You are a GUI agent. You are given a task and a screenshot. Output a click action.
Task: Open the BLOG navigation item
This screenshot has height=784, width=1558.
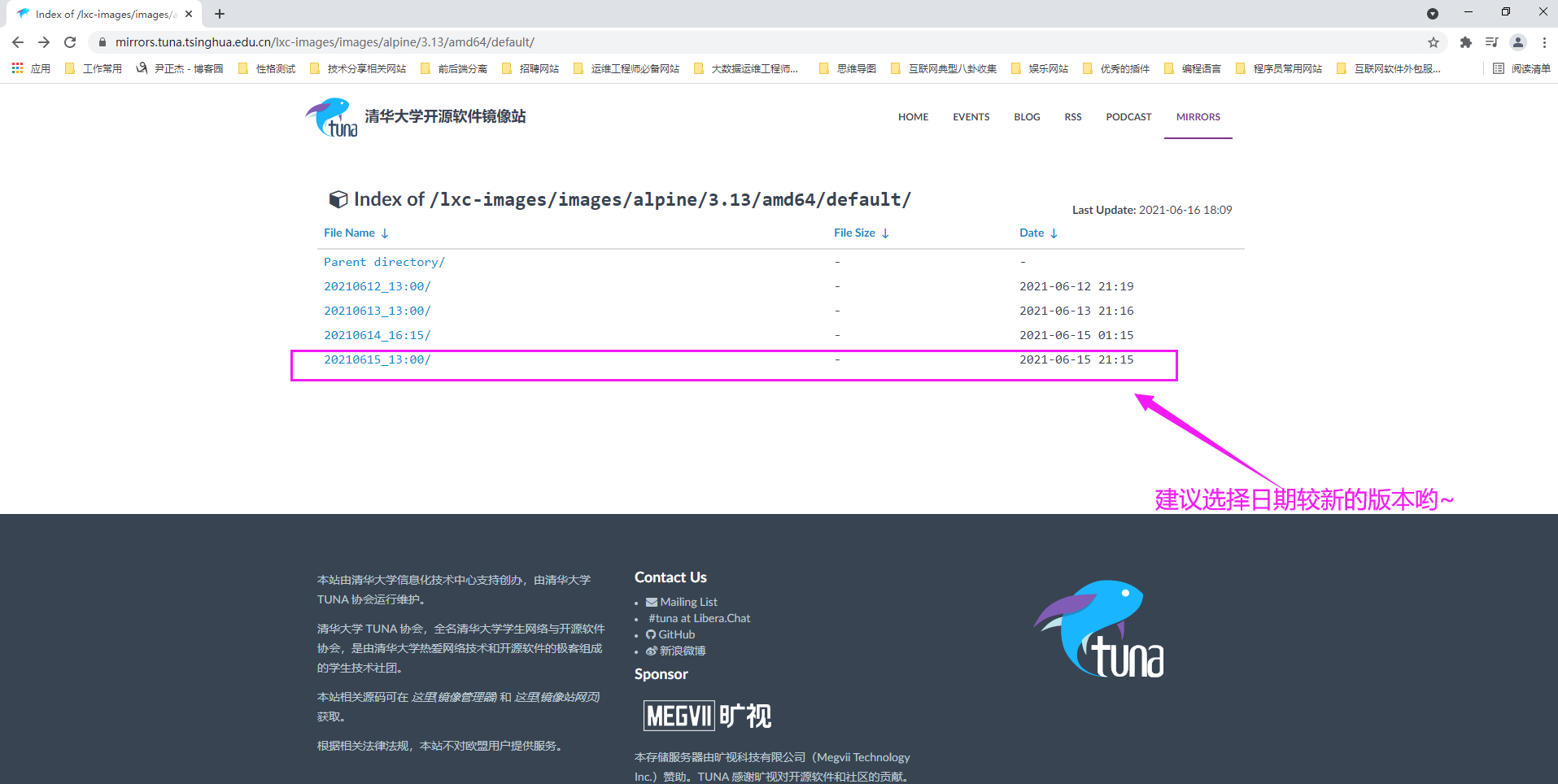tap(1027, 117)
